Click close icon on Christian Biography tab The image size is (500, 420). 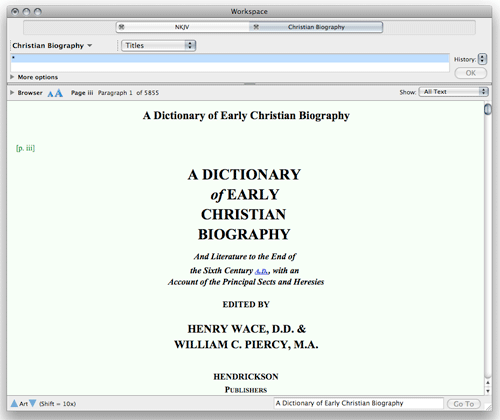256,27
